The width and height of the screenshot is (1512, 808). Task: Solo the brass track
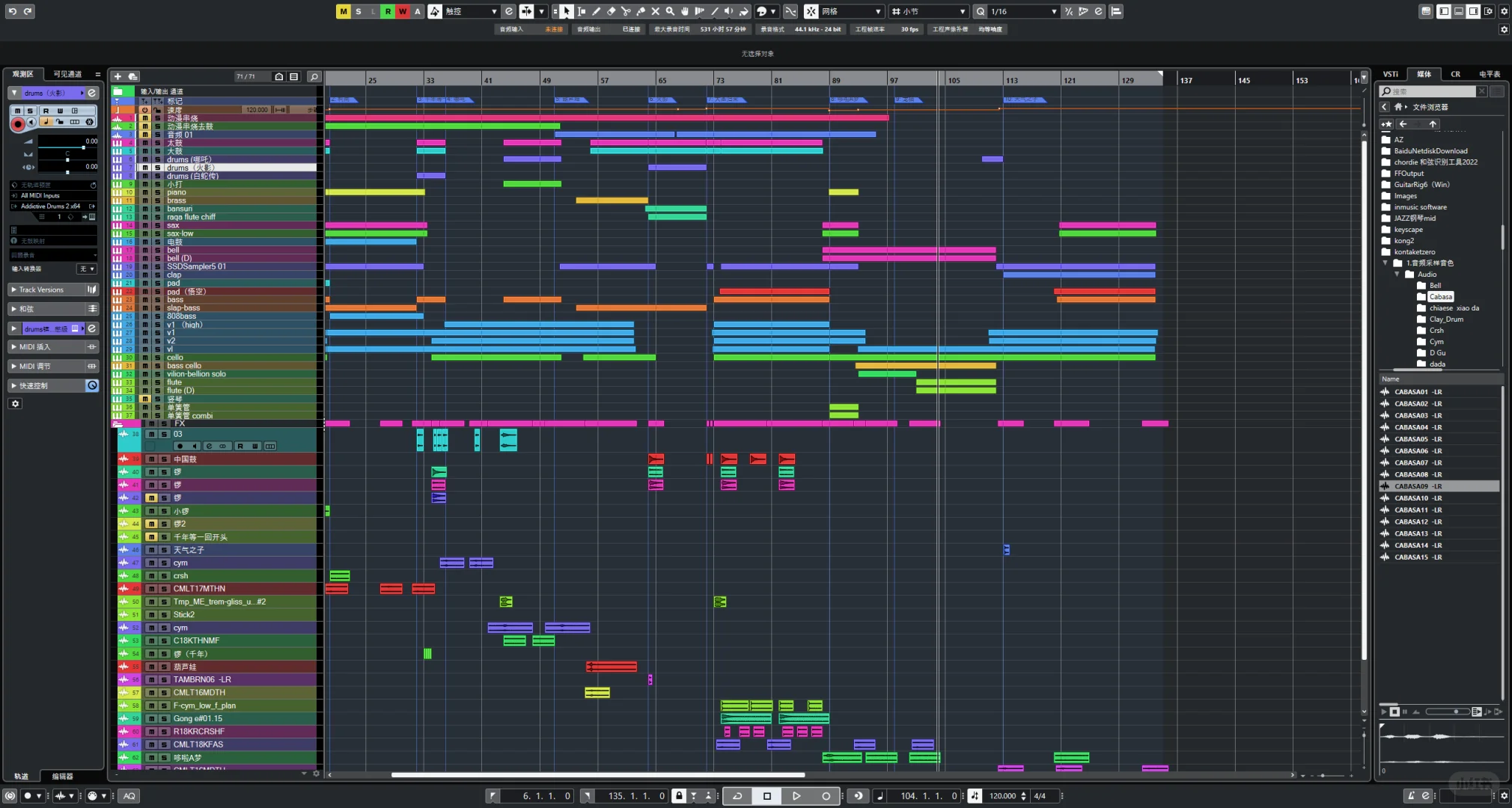tap(157, 201)
